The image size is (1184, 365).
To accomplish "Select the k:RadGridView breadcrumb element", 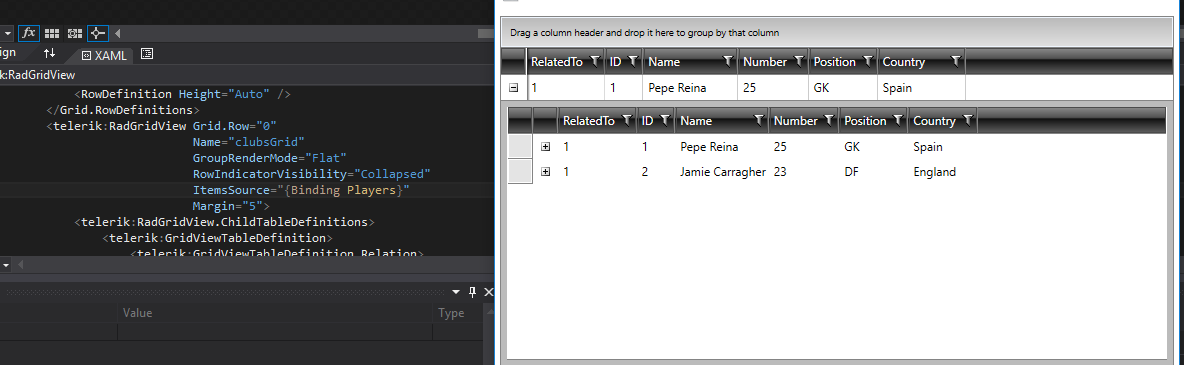I will (x=37, y=75).
